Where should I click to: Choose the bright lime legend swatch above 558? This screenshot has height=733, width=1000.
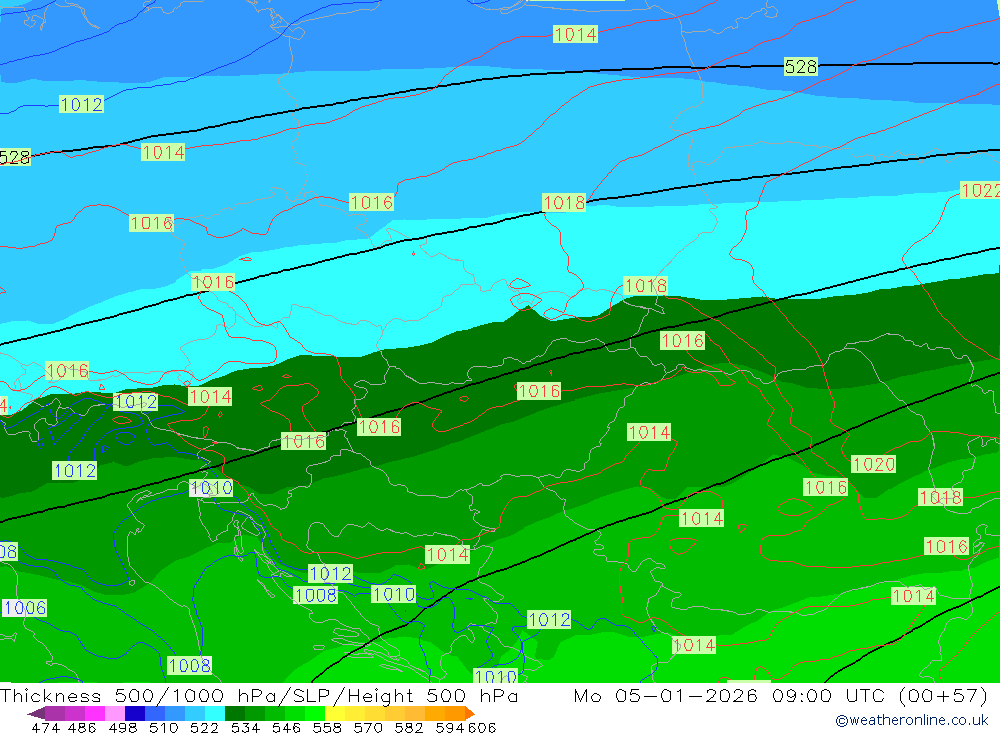coord(315,713)
